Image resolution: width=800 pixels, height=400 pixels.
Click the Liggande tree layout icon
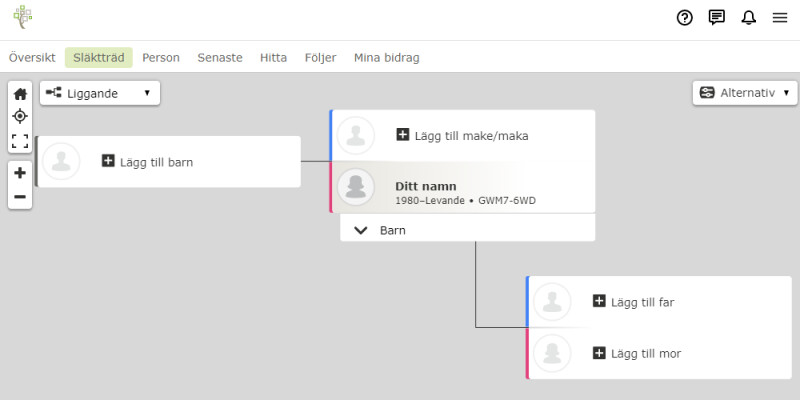click(54, 93)
